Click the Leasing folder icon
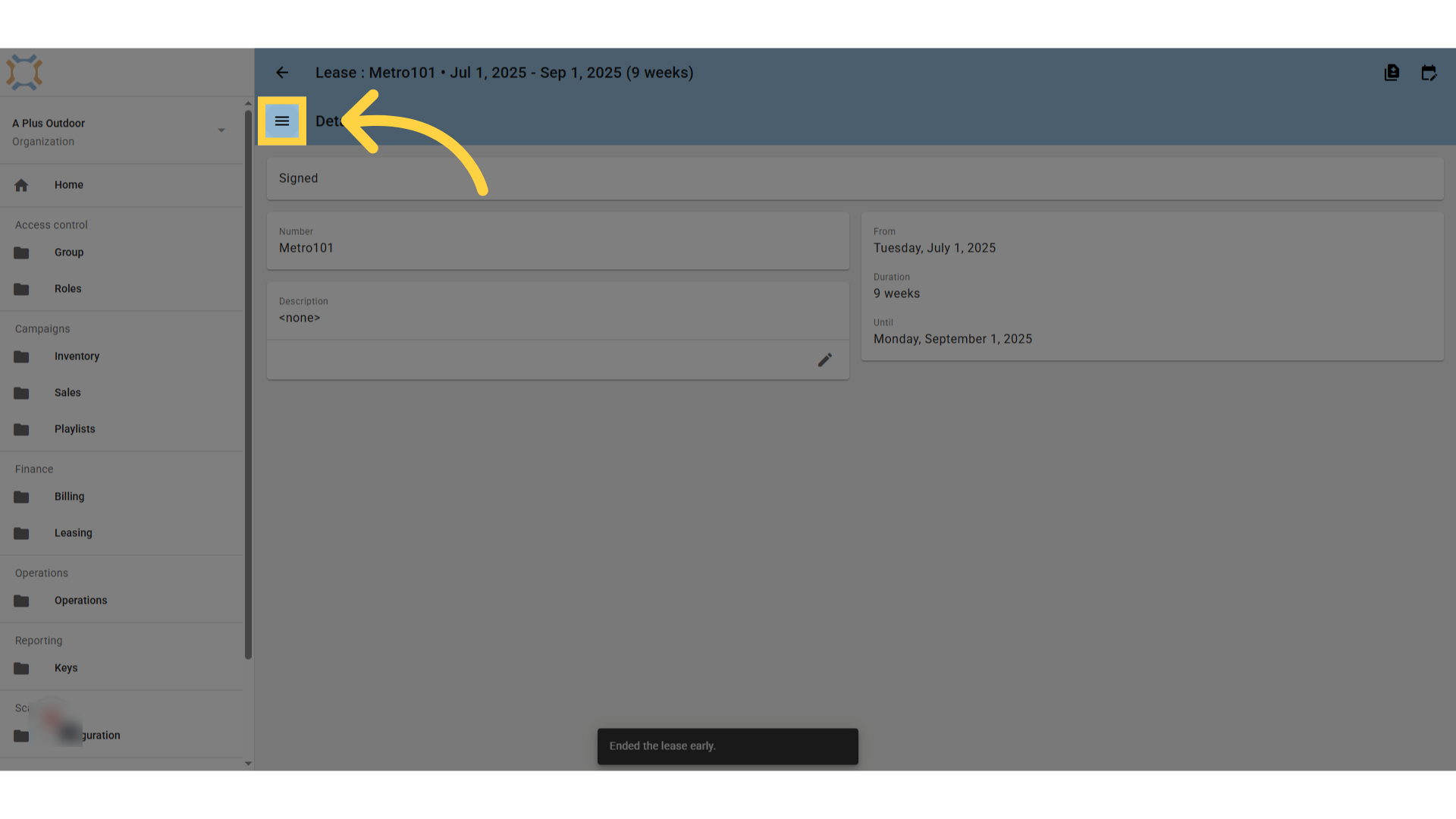Screen dimensions: 1456x819 [x=21, y=533]
